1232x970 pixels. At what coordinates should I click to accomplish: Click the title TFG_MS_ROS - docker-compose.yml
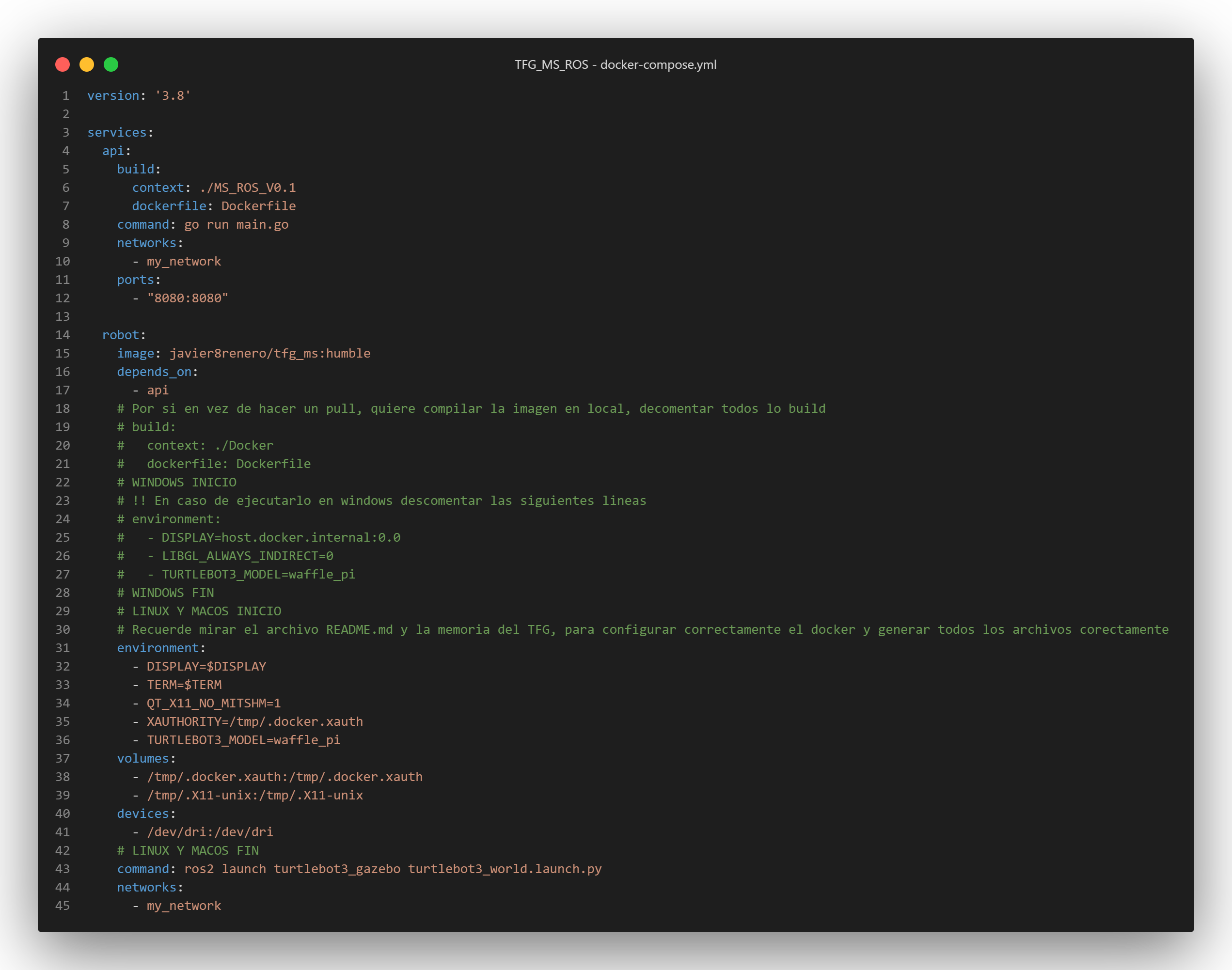click(x=616, y=65)
